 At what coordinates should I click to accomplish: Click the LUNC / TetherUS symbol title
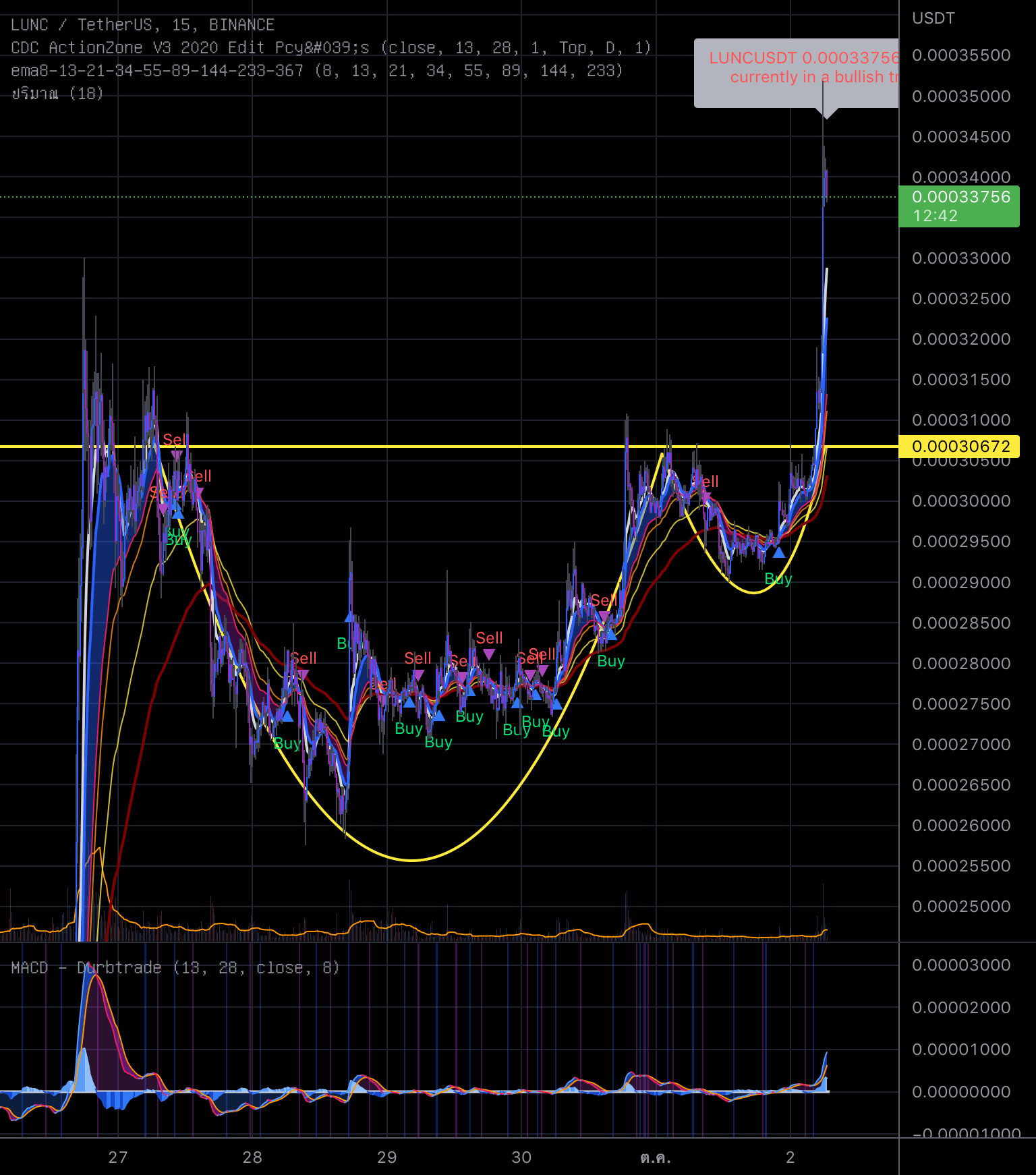pyautogui.click(x=142, y=25)
